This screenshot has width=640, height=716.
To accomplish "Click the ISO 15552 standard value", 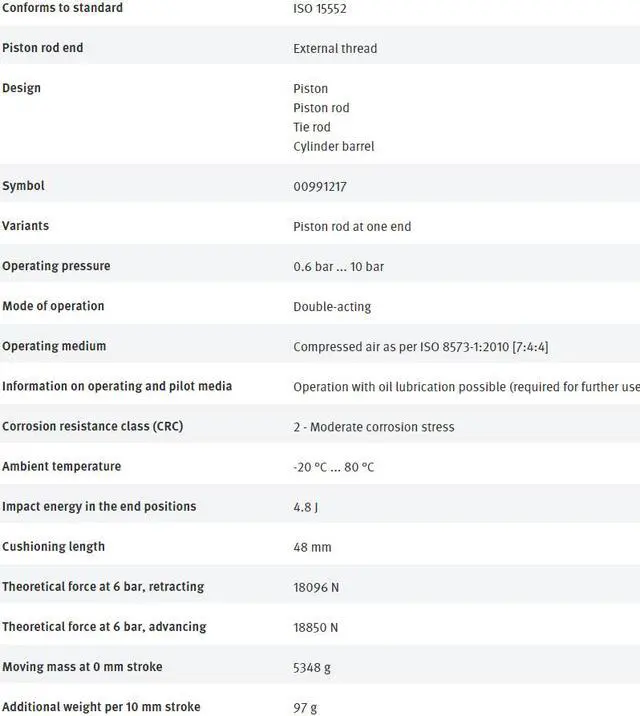I will (320, 8).
